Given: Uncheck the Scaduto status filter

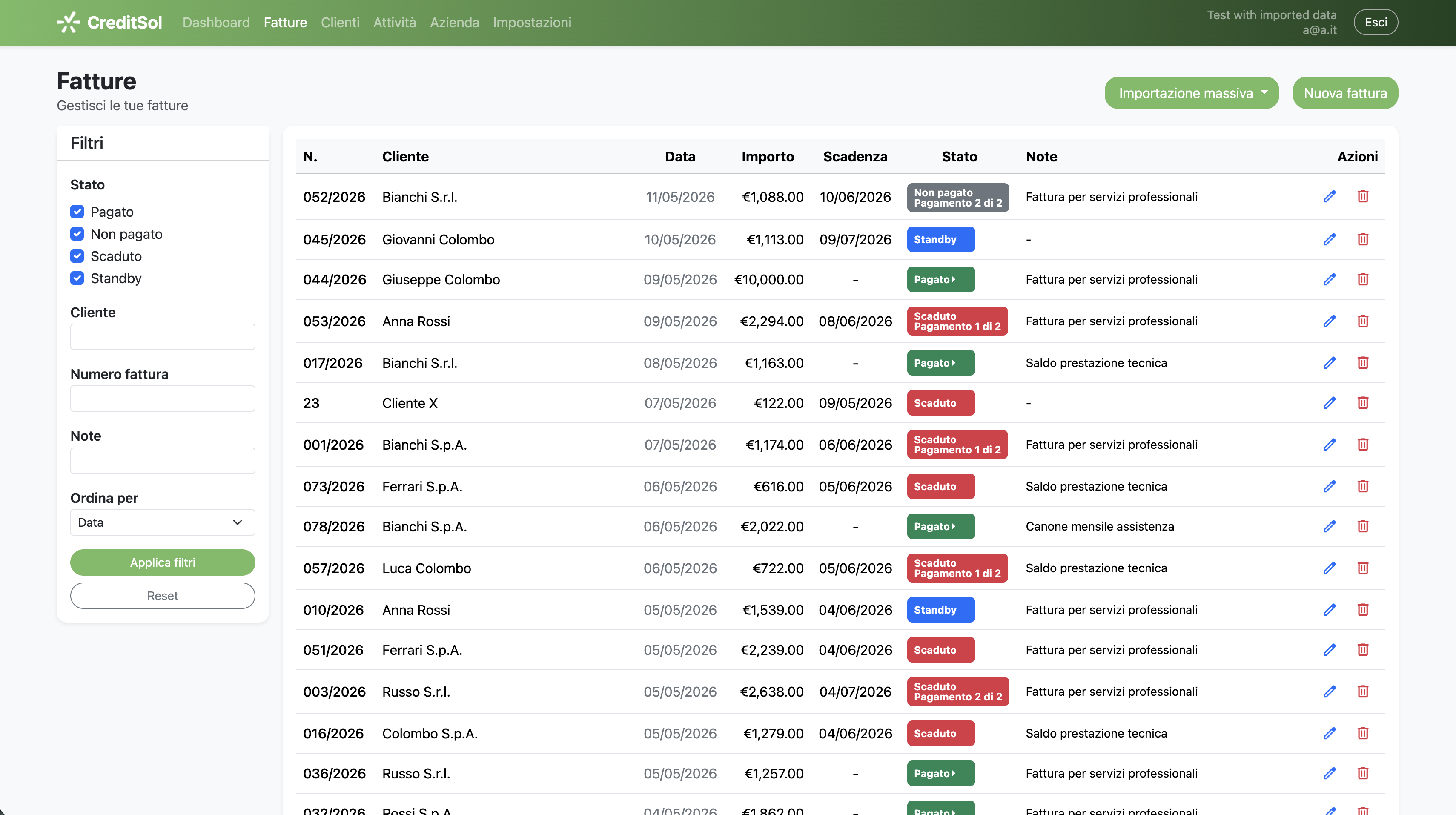Looking at the screenshot, I should [77, 256].
